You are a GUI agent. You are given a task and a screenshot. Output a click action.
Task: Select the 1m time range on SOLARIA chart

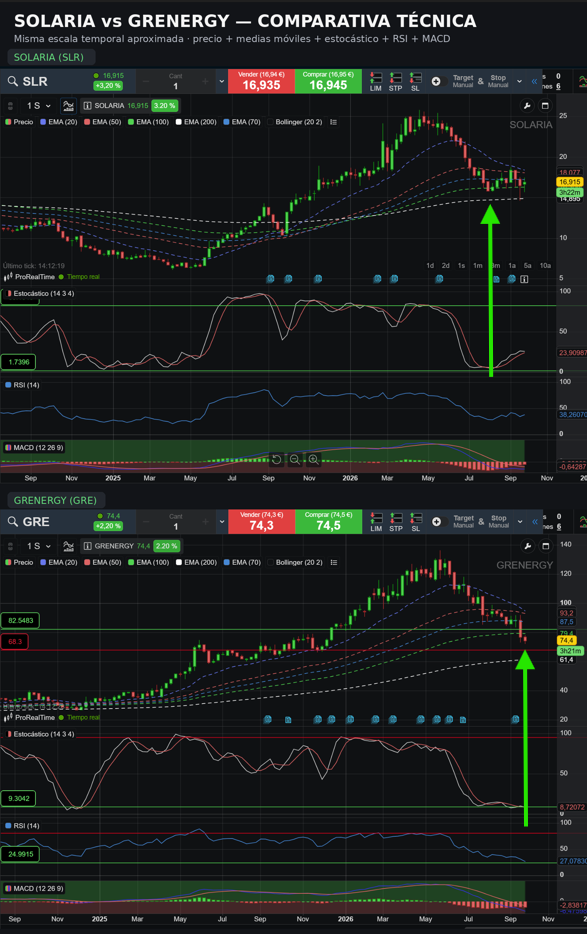tap(477, 266)
